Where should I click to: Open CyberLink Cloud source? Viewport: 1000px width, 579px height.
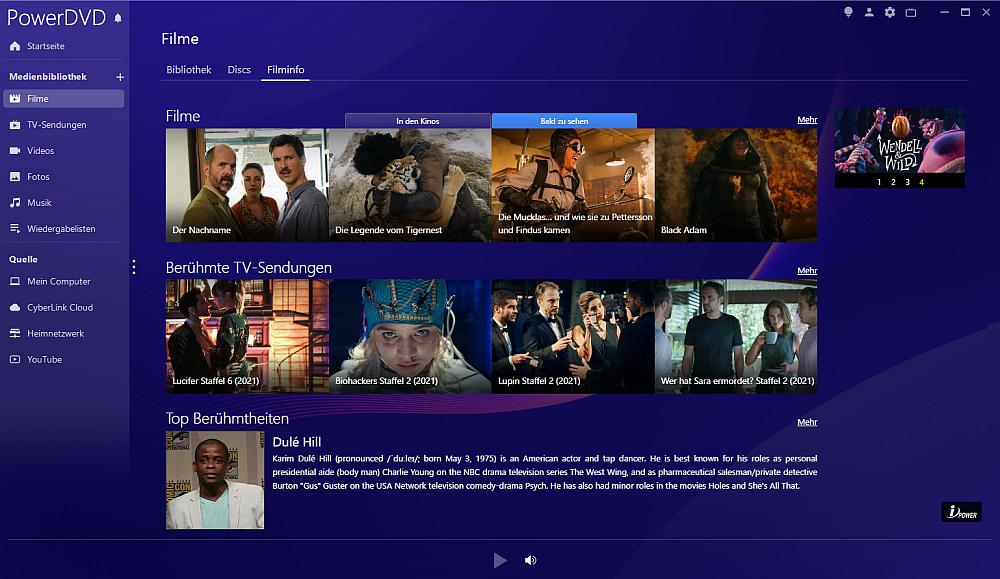pos(63,307)
